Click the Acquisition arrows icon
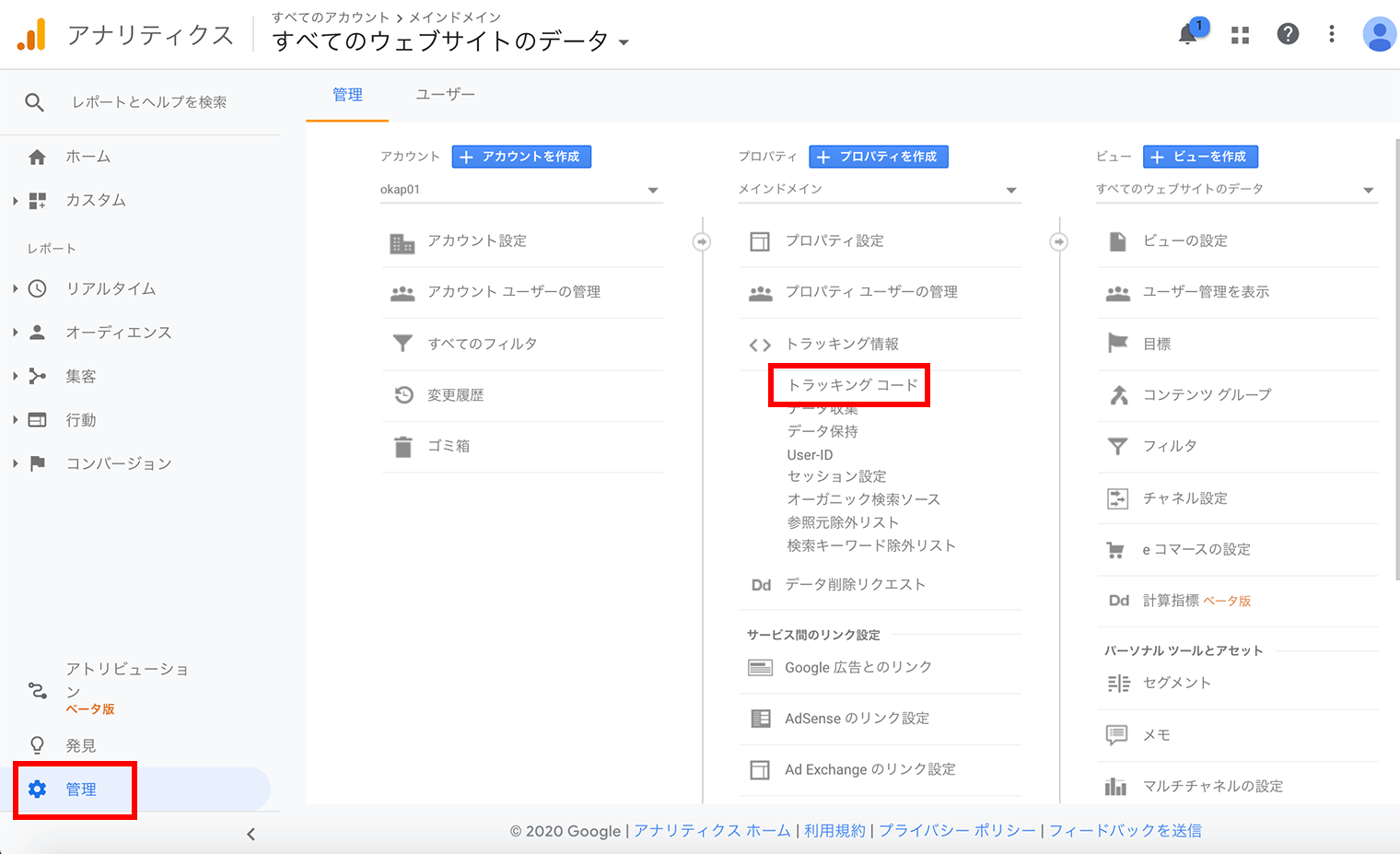Viewport: 1400px width, 854px height. [x=37, y=376]
